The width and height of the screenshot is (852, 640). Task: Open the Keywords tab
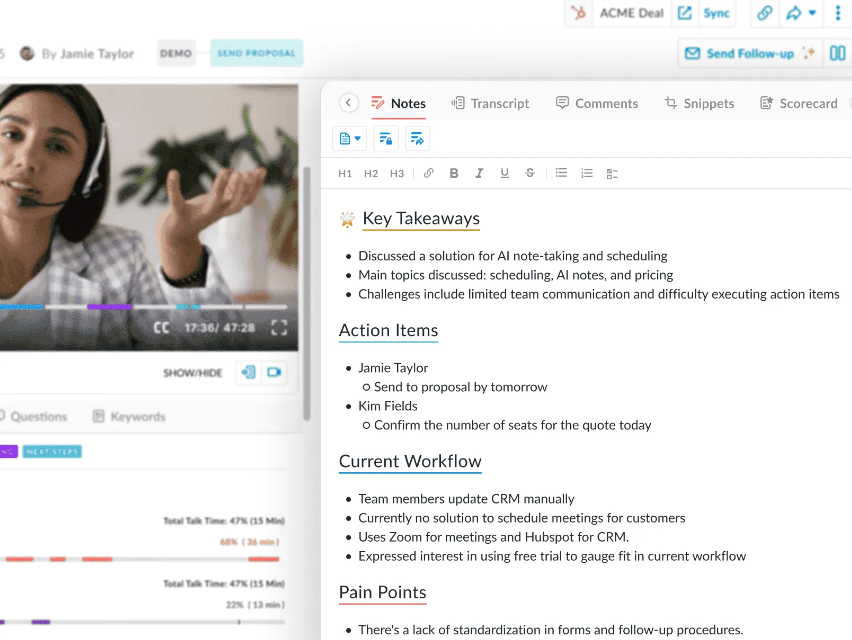(x=129, y=417)
